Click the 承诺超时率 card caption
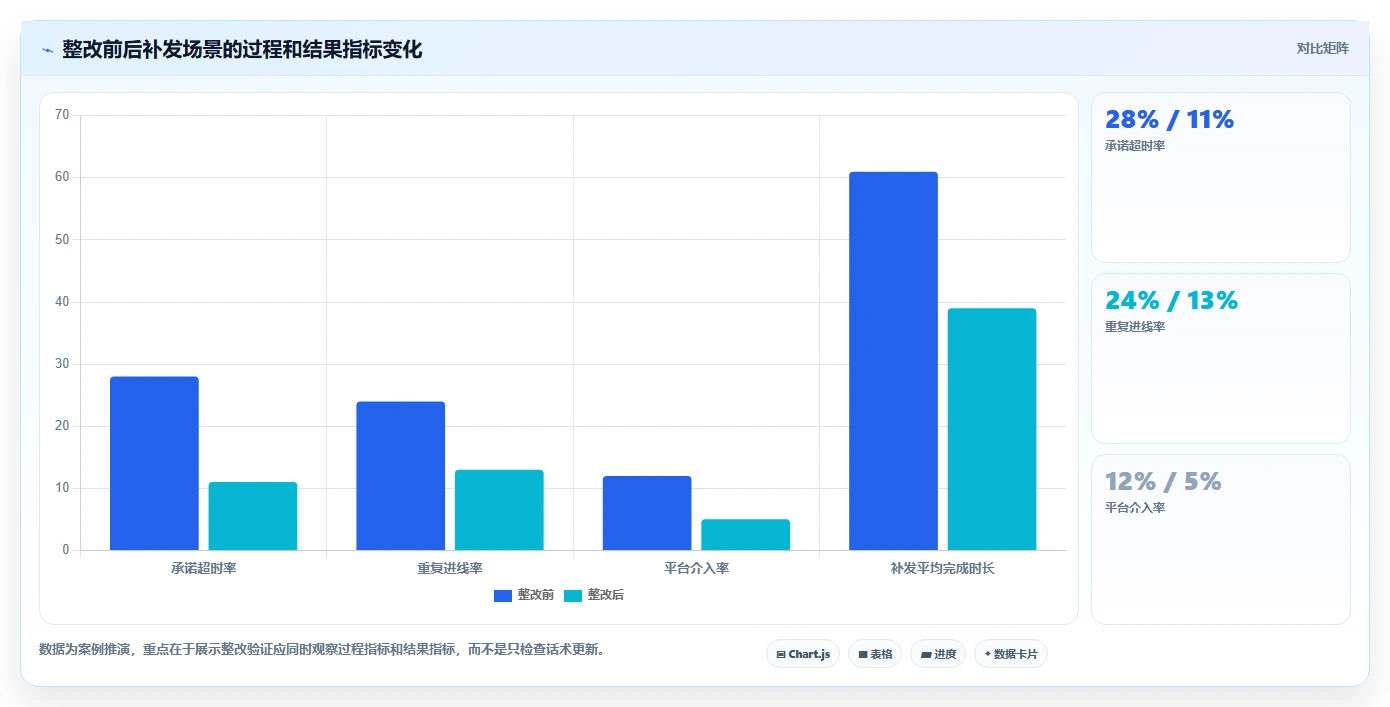Screen dimensions: 1390x707 point(1135,146)
